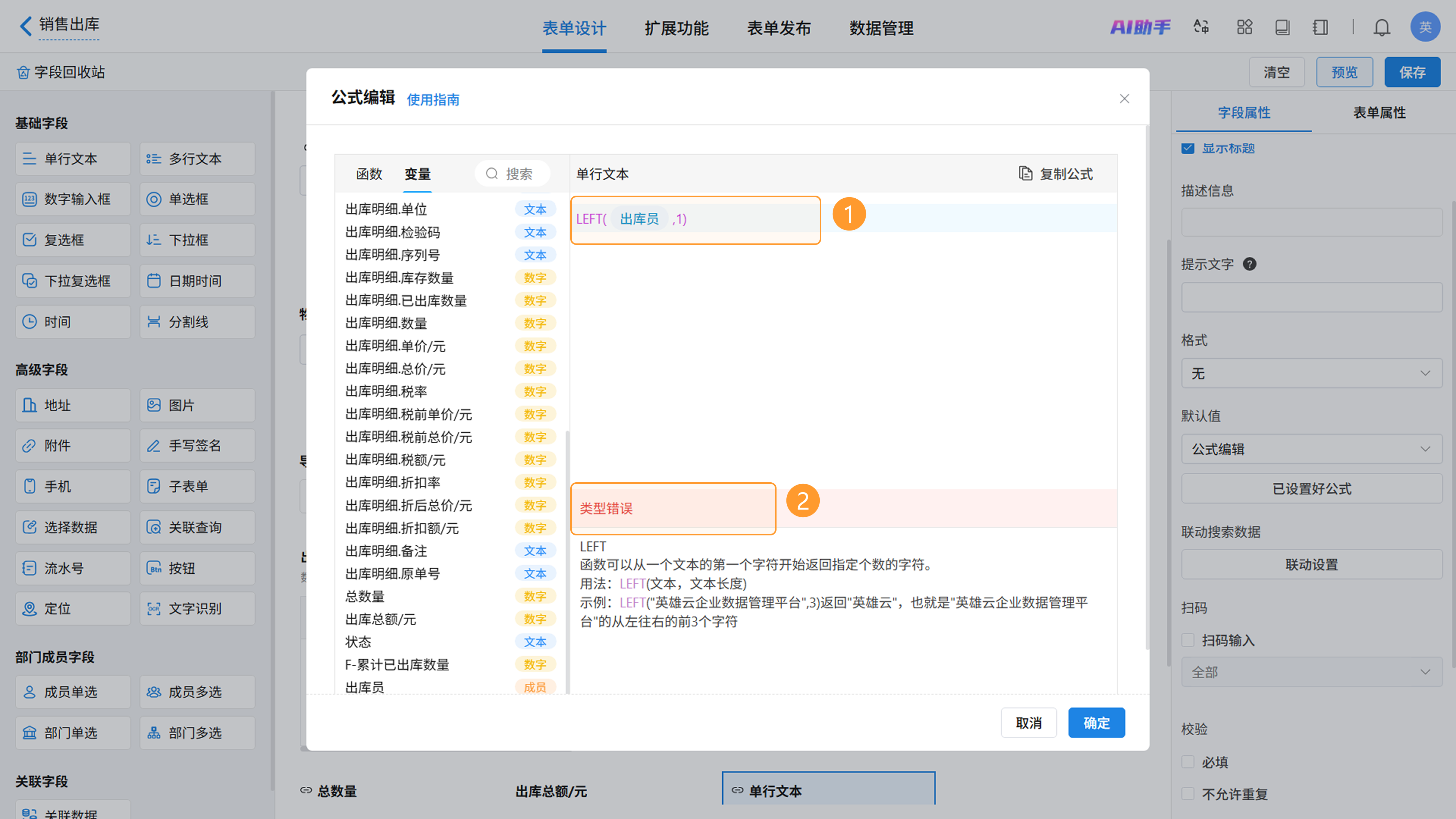The height and width of the screenshot is (819, 1456).
Task: Check the 必填 validation checkbox
Action: (x=1188, y=761)
